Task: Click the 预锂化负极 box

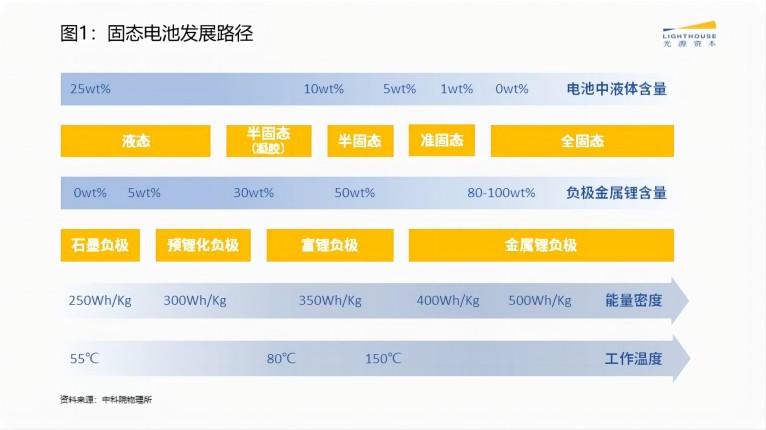Action: pyautogui.click(x=203, y=245)
